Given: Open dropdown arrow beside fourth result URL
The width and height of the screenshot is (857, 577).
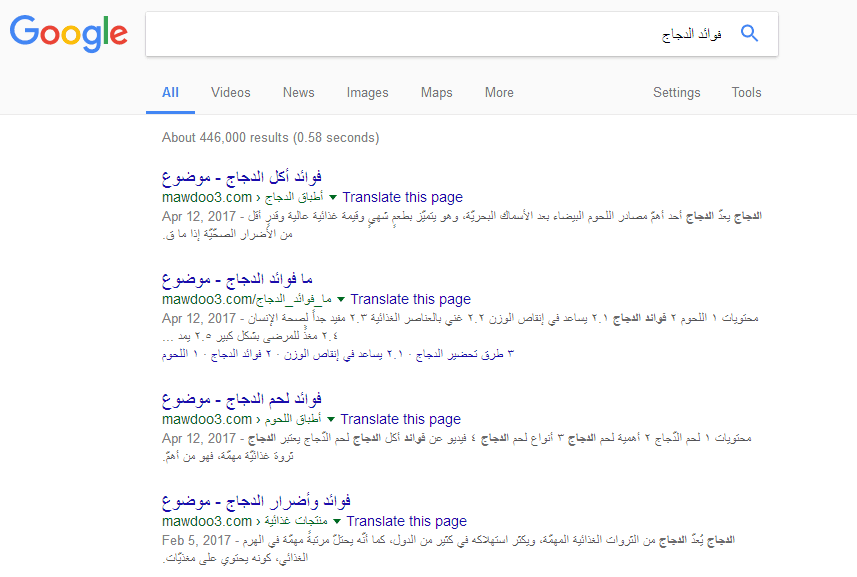Looking at the screenshot, I should tap(337, 521).
